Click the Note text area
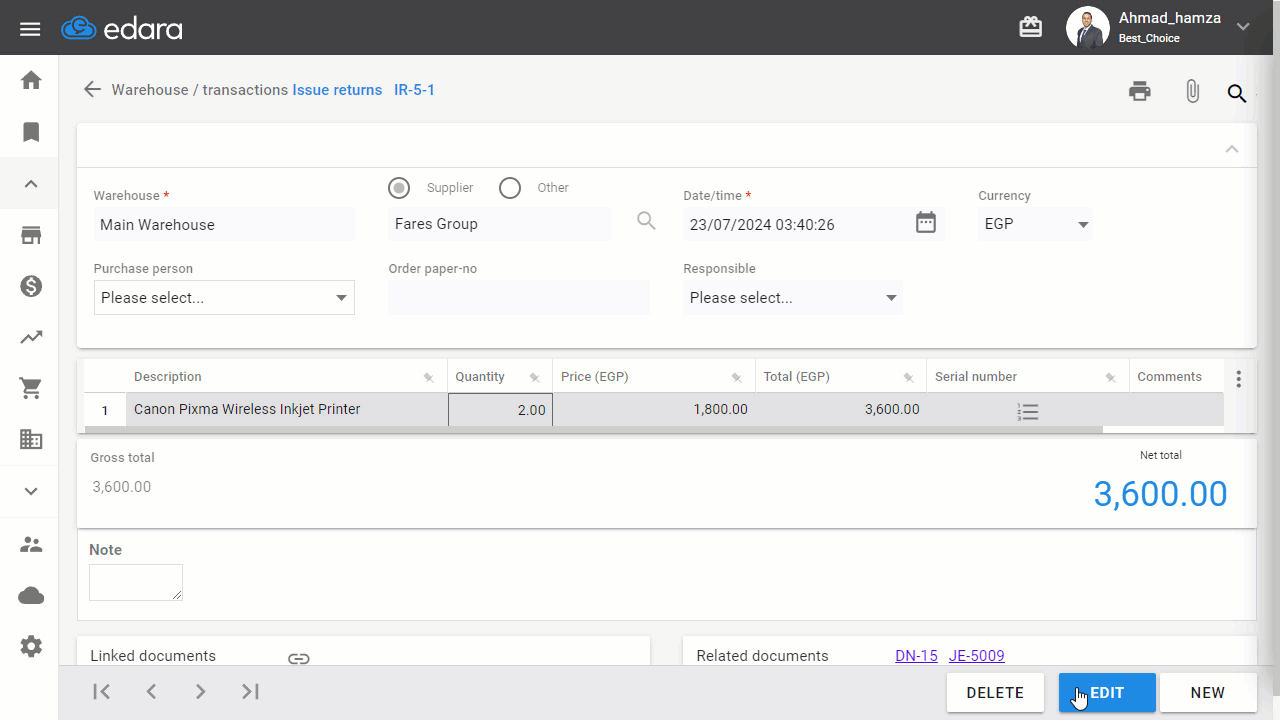Screen dimensions: 1280x720 point(136,582)
